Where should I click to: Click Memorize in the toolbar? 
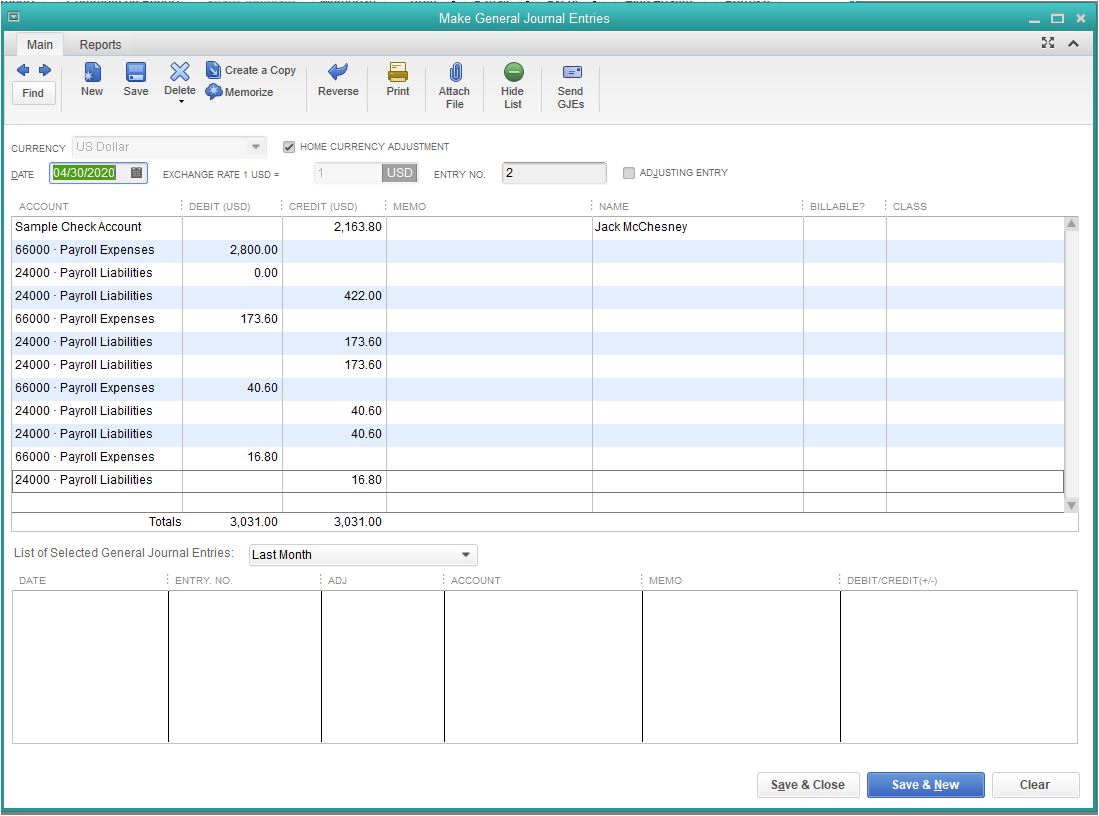click(x=240, y=92)
